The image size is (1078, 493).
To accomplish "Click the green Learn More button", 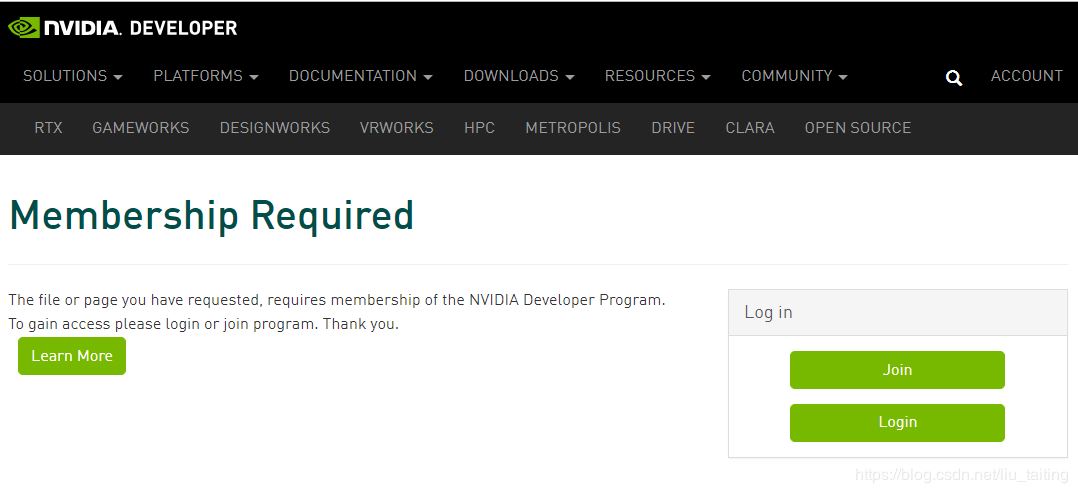I will pyautogui.click(x=72, y=356).
